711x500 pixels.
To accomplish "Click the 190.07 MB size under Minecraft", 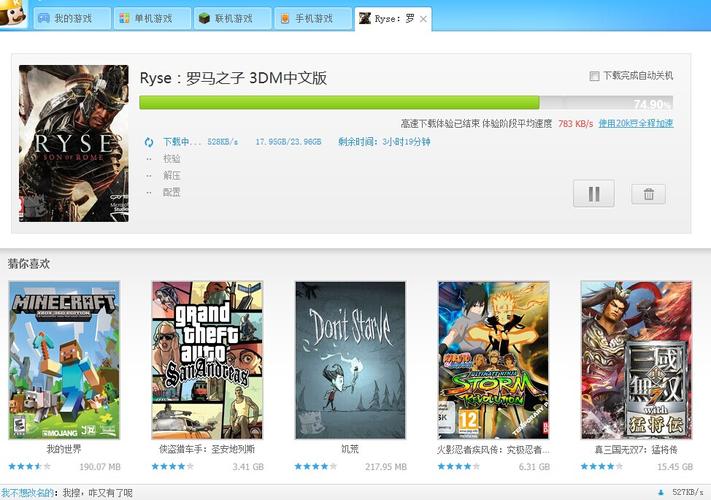I will click(100, 467).
